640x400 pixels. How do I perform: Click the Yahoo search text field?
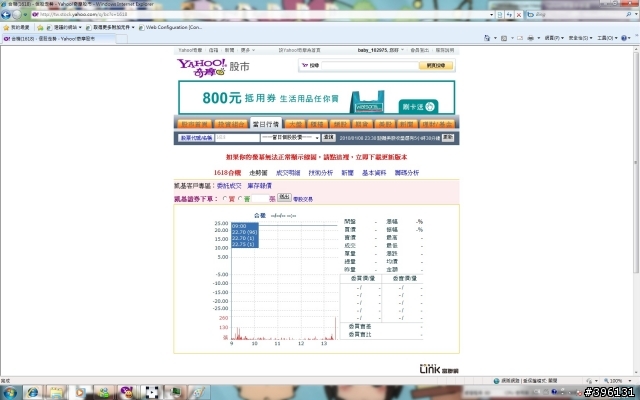pyautogui.click(x=369, y=65)
